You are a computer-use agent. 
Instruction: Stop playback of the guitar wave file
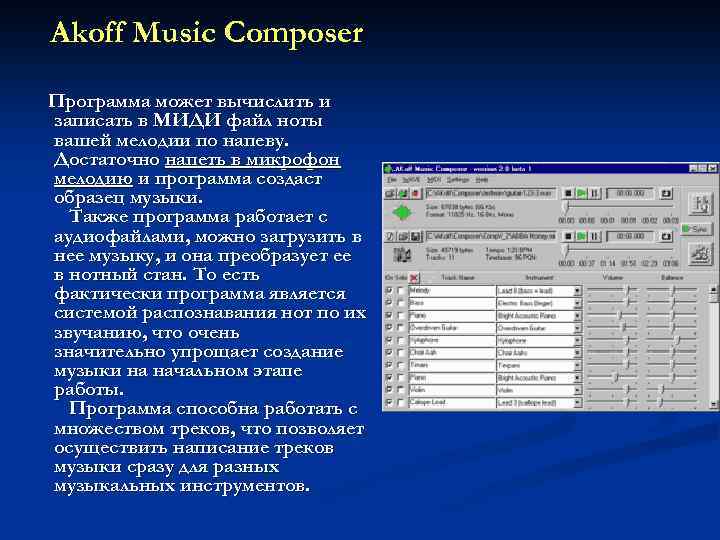[x=568, y=193]
